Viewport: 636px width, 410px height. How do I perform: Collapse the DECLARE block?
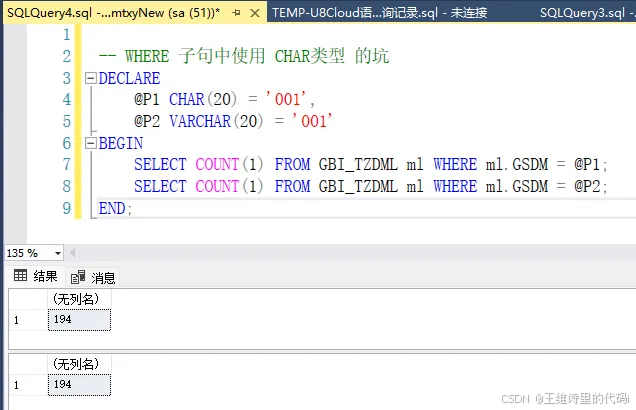(x=91, y=78)
